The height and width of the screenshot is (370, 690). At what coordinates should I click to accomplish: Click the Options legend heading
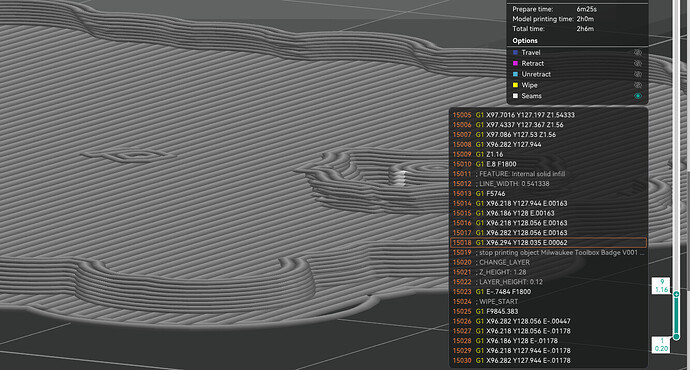click(x=525, y=40)
